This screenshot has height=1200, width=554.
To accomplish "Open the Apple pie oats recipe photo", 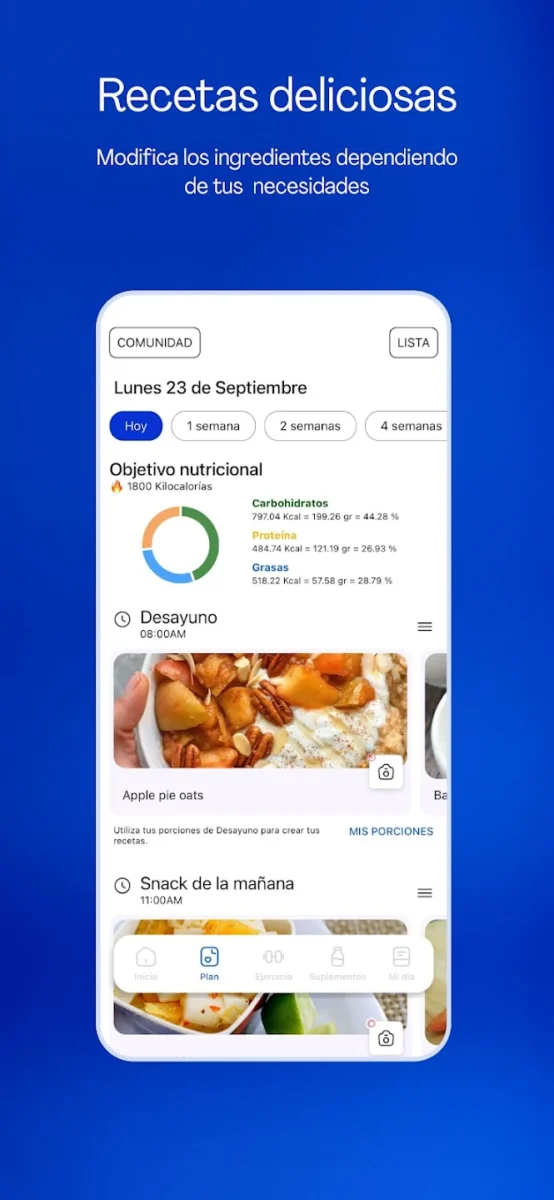I will 260,711.
